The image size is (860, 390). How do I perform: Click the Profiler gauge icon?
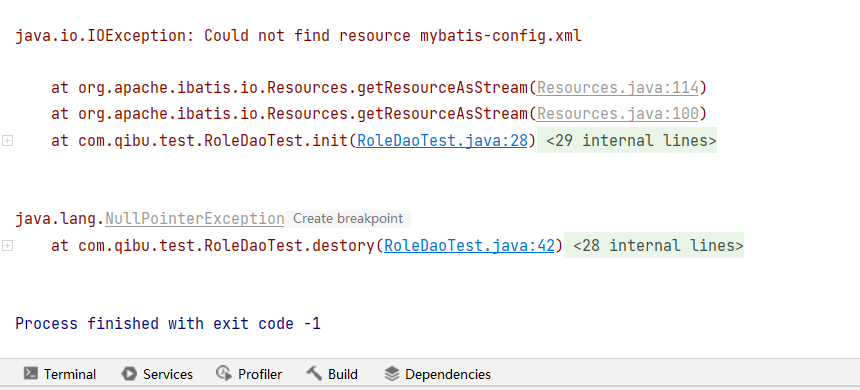point(224,374)
